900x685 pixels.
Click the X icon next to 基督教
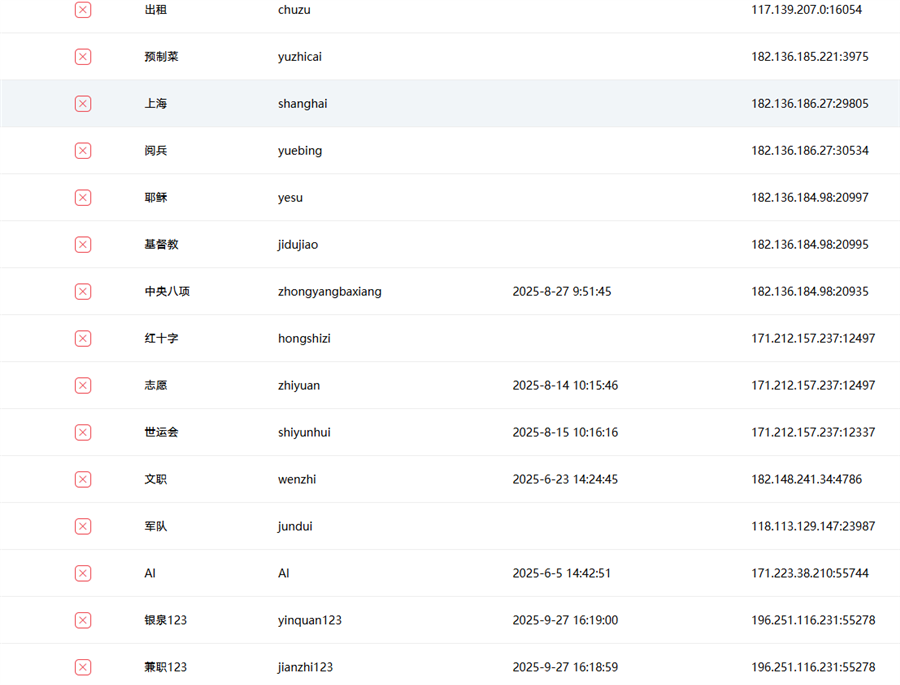[83, 245]
